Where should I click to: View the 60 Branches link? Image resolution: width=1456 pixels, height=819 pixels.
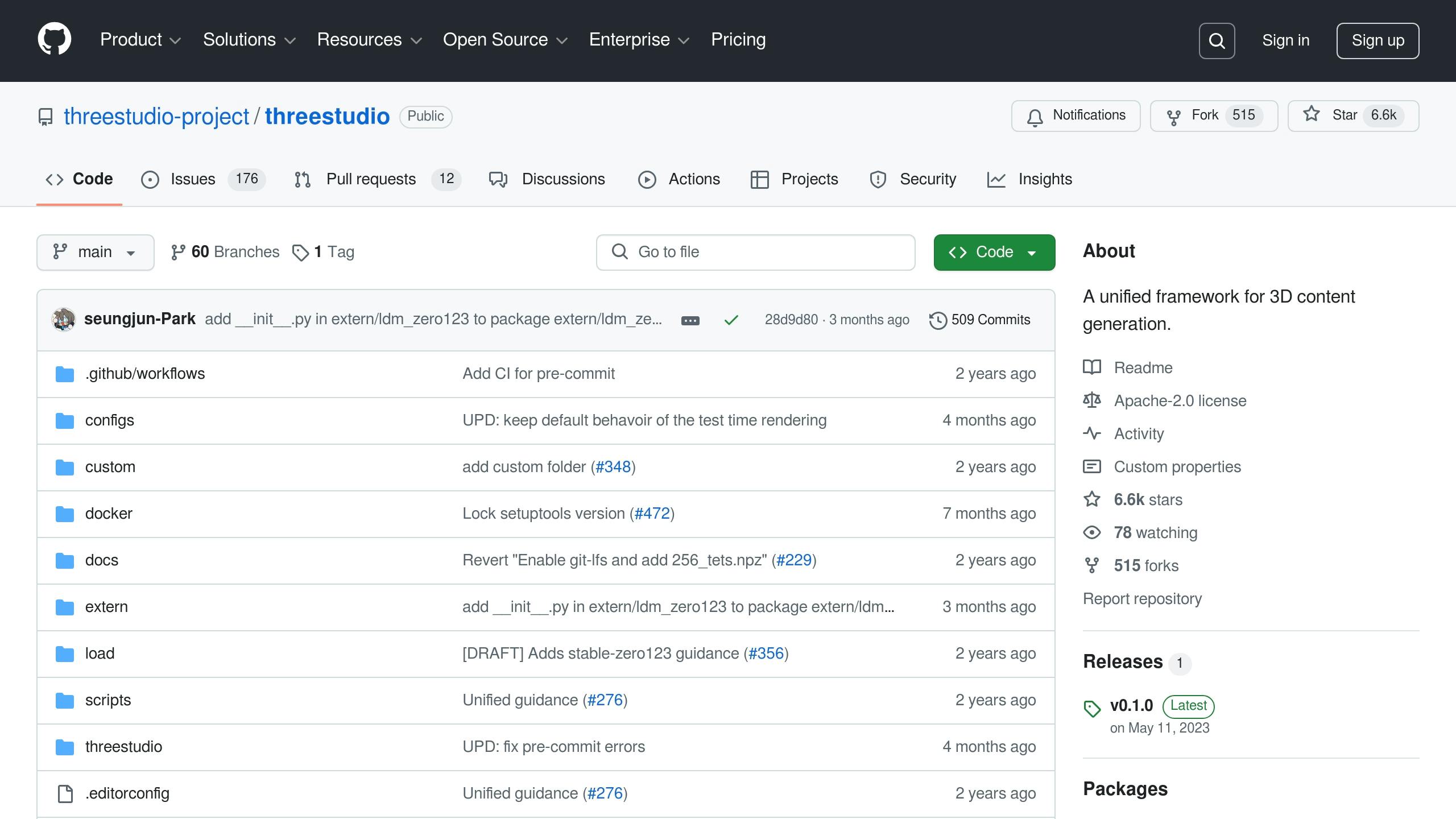coord(225,252)
